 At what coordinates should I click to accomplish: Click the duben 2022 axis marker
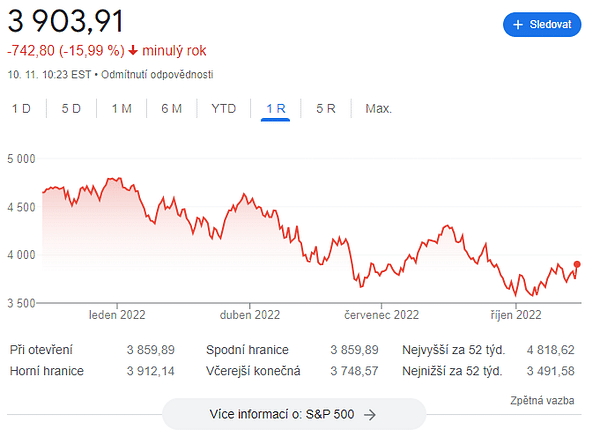[x=250, y=315]
